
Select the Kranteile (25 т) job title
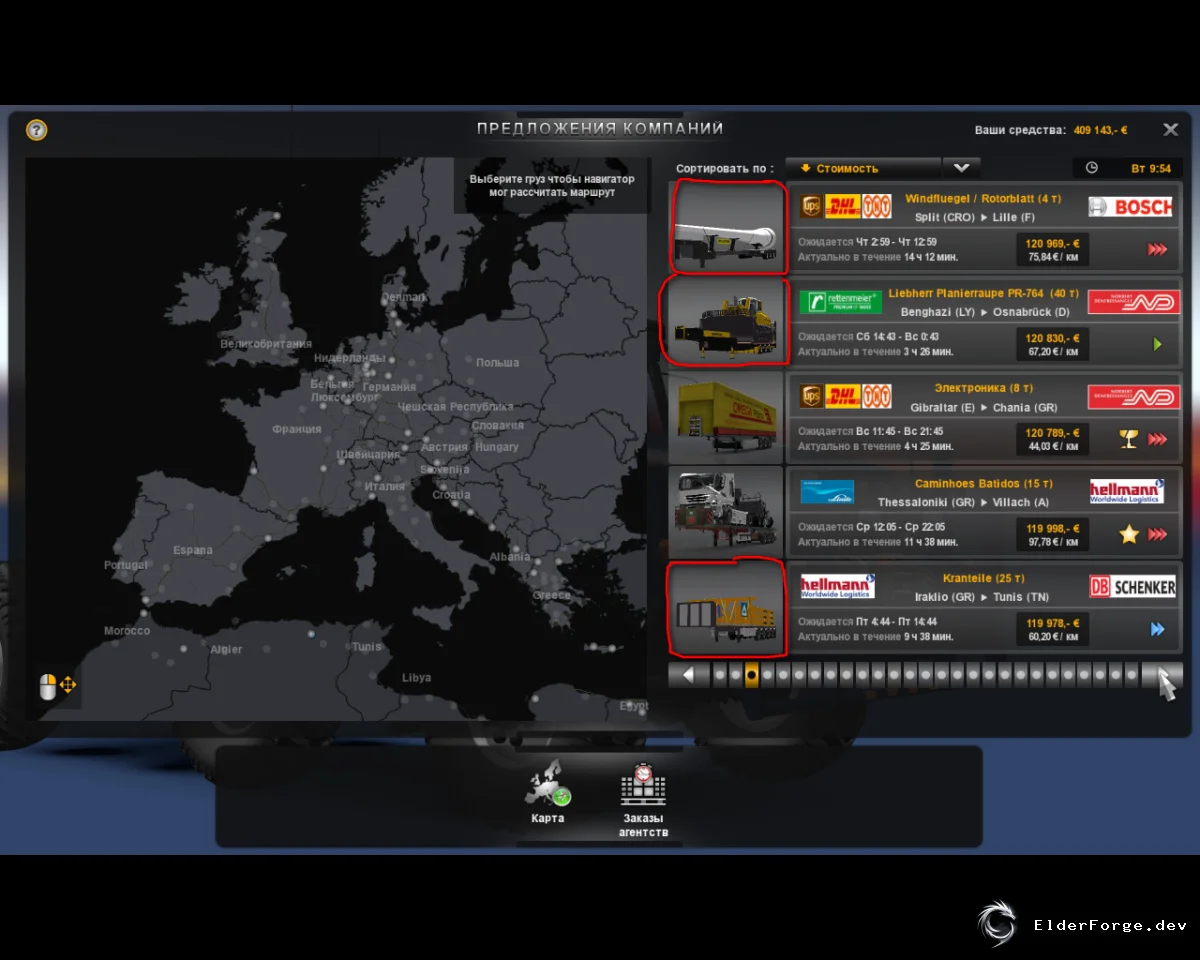pos(983,578)
